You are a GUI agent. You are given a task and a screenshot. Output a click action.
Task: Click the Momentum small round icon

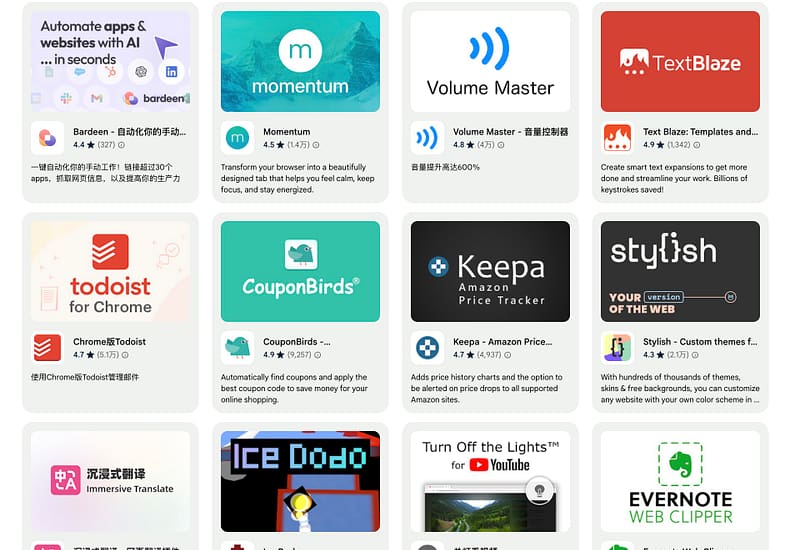point(237,138)
